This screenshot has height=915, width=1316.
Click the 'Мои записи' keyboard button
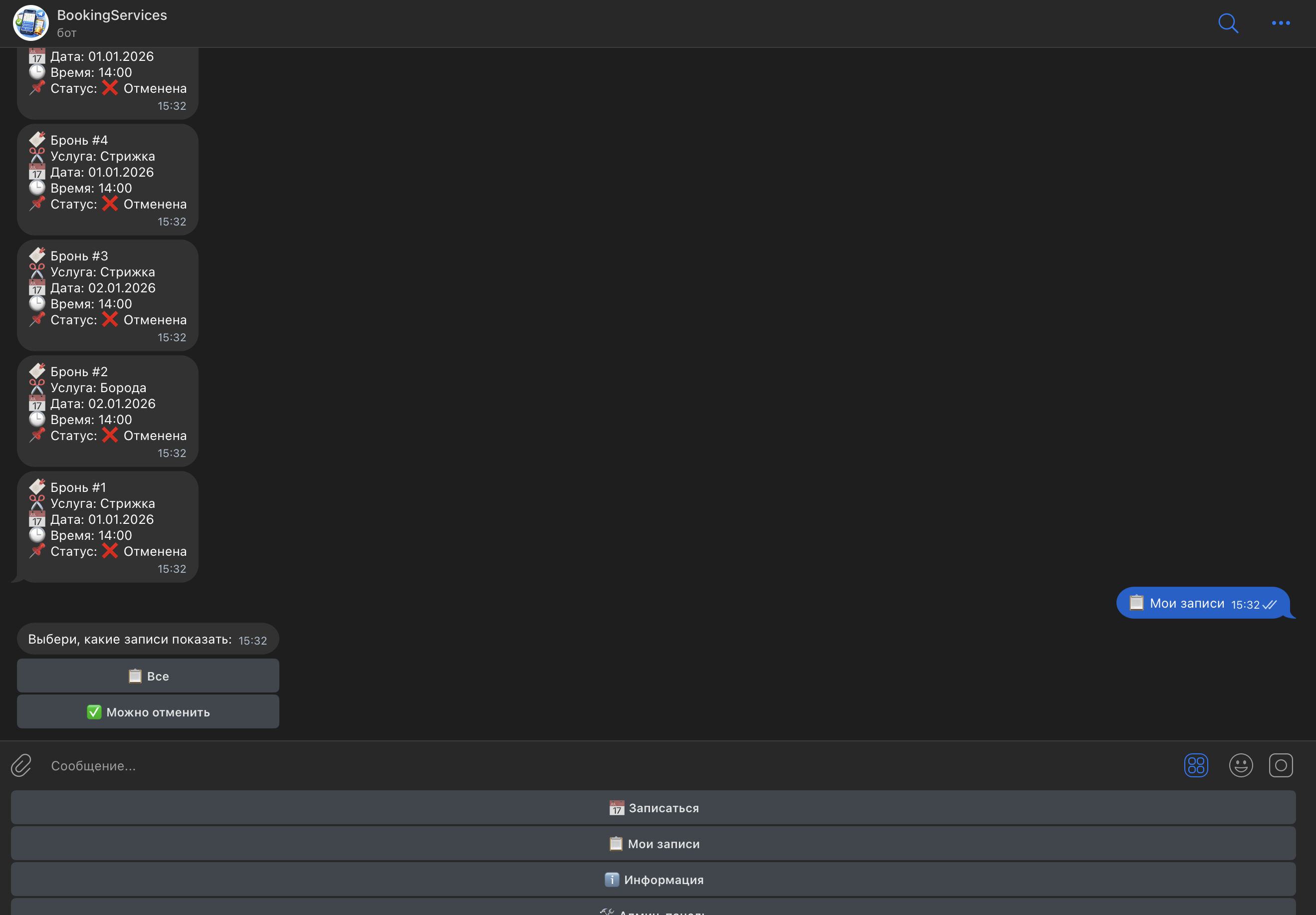[x=654, y=844]
